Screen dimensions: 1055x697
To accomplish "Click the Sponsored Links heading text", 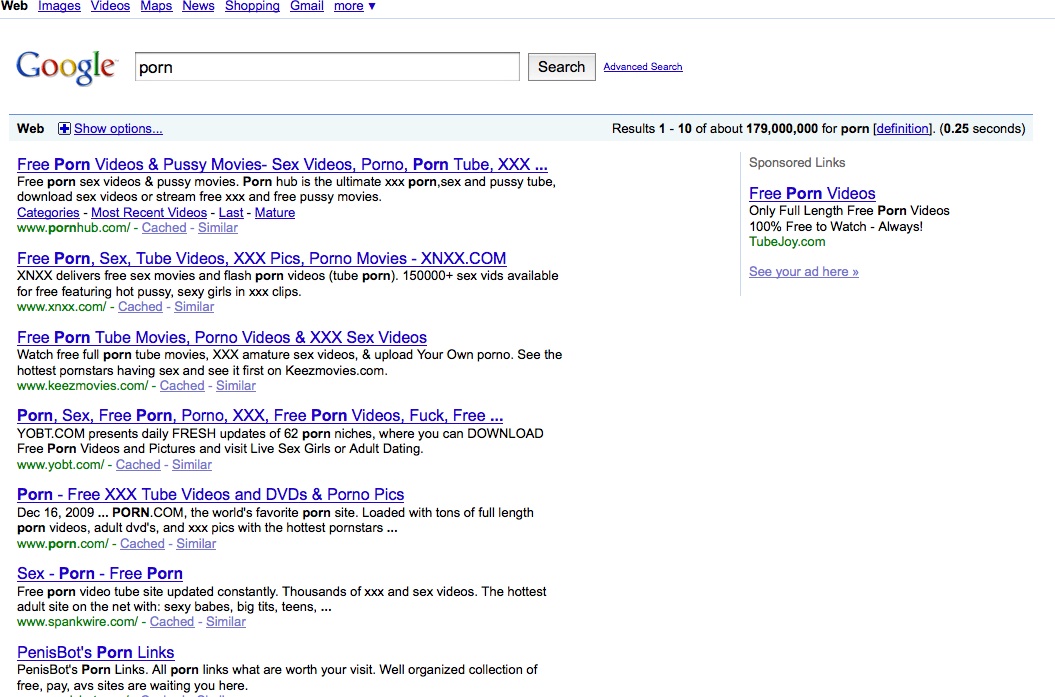I will coord(797,163).
